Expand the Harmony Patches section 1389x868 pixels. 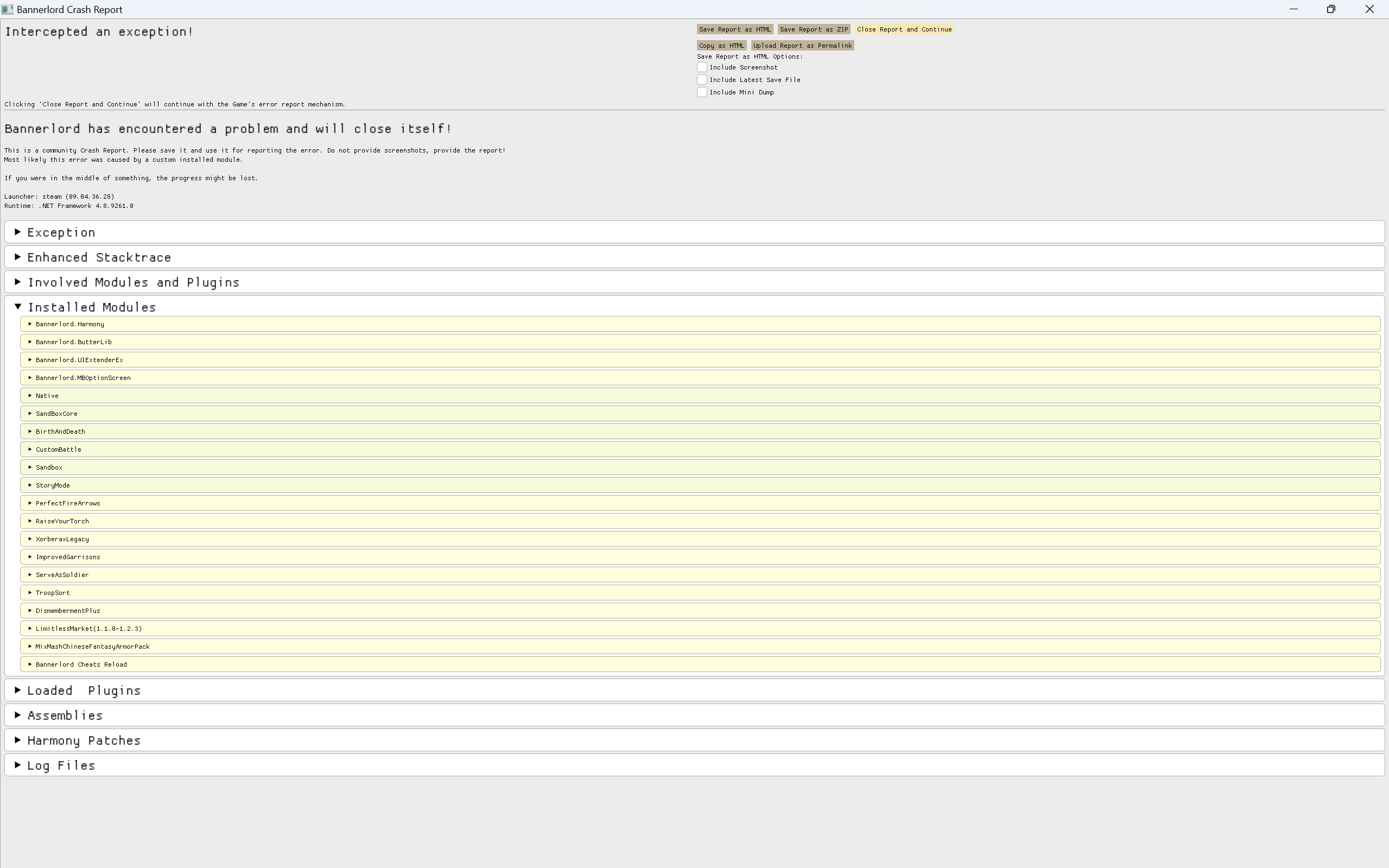click(695, 740)
